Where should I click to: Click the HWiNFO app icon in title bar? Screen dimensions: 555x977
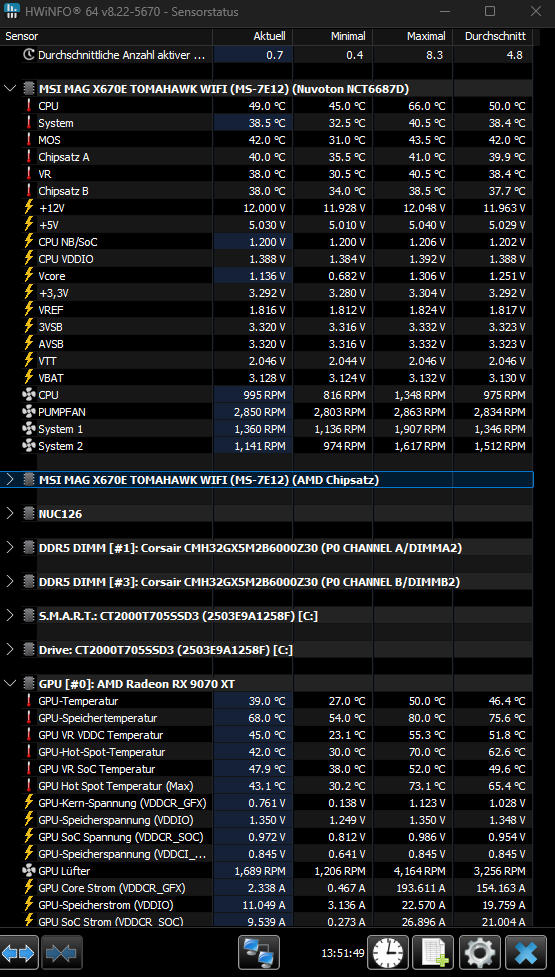(12, 11)
